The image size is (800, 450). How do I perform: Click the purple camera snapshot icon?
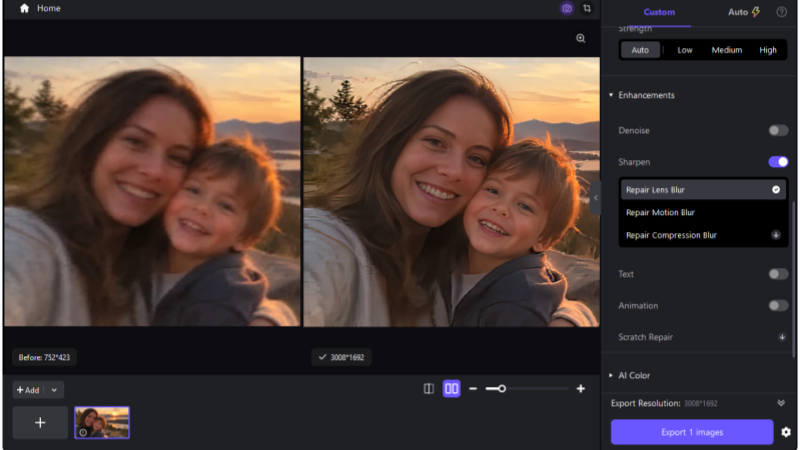pyautogui.click(x=566, y=8)
